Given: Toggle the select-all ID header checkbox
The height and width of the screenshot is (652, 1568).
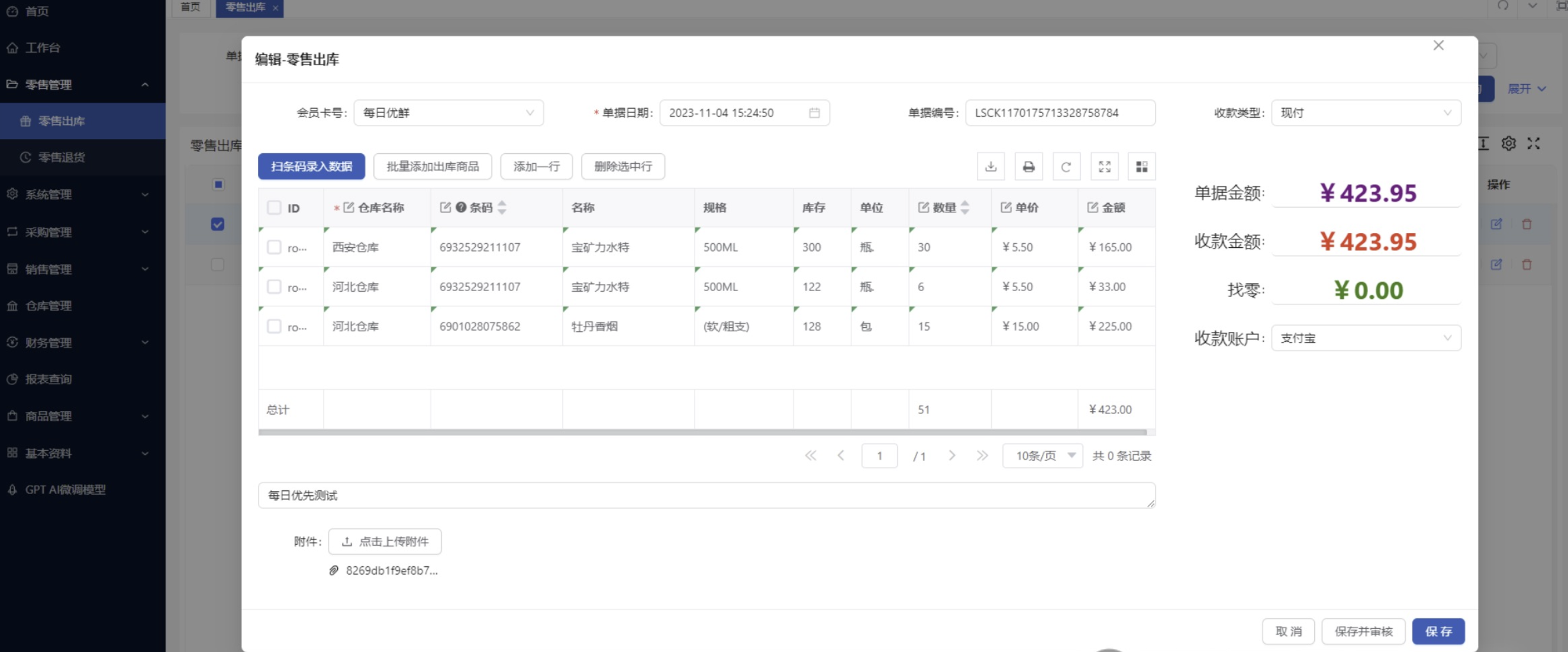Looking at the screenshot, I should [x=274, y=208].
